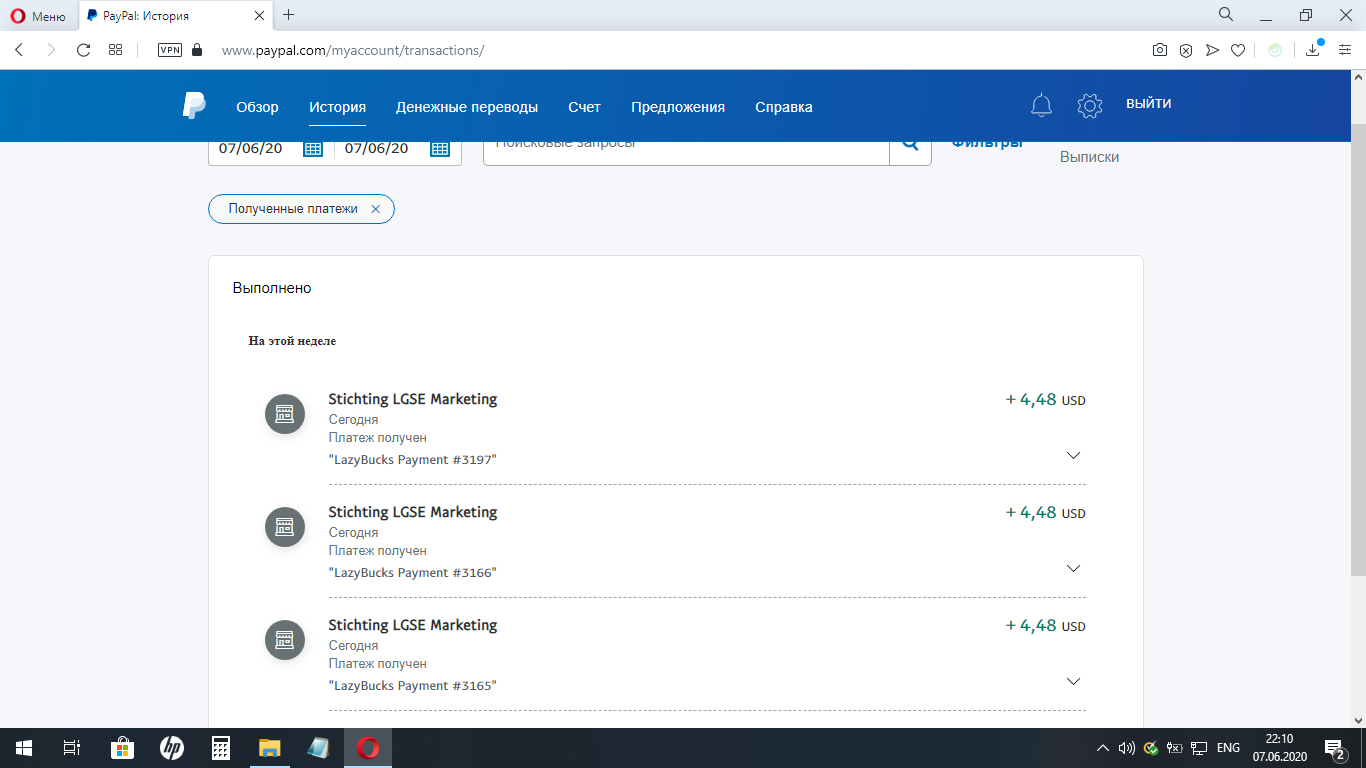Take a snapshot with camera icon
The height and width of the screenshot is (768, 1366).
click(1160, 50)
